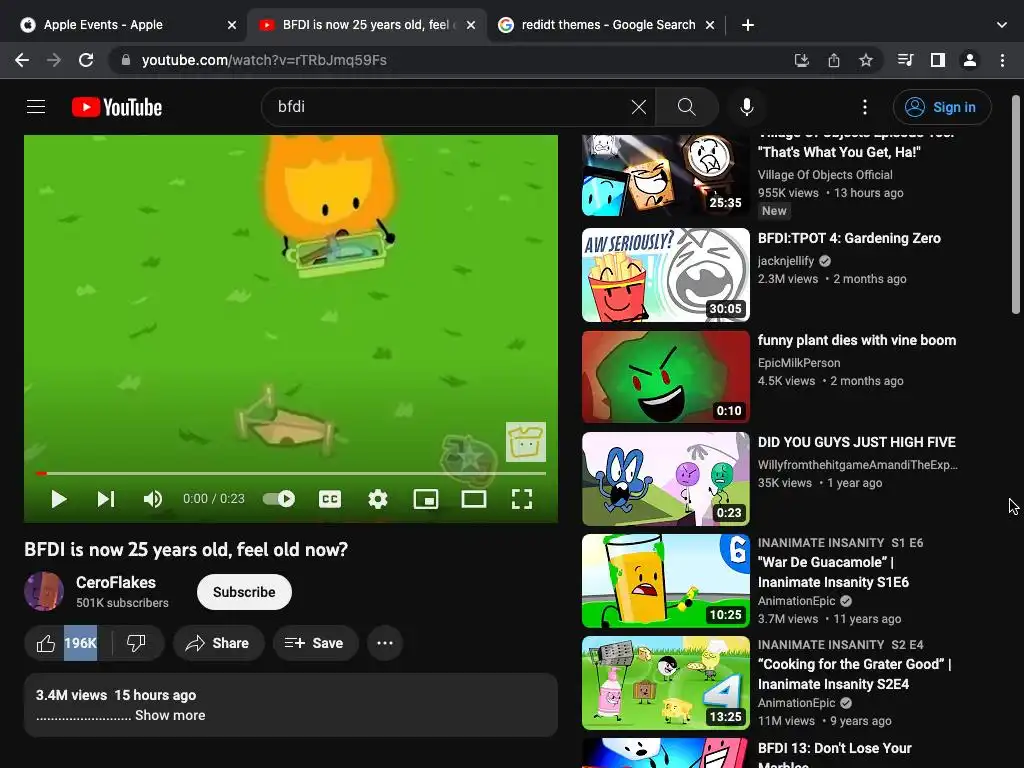1024x768 pixels.
Task: Share the video
Action: tap(218, 643)
